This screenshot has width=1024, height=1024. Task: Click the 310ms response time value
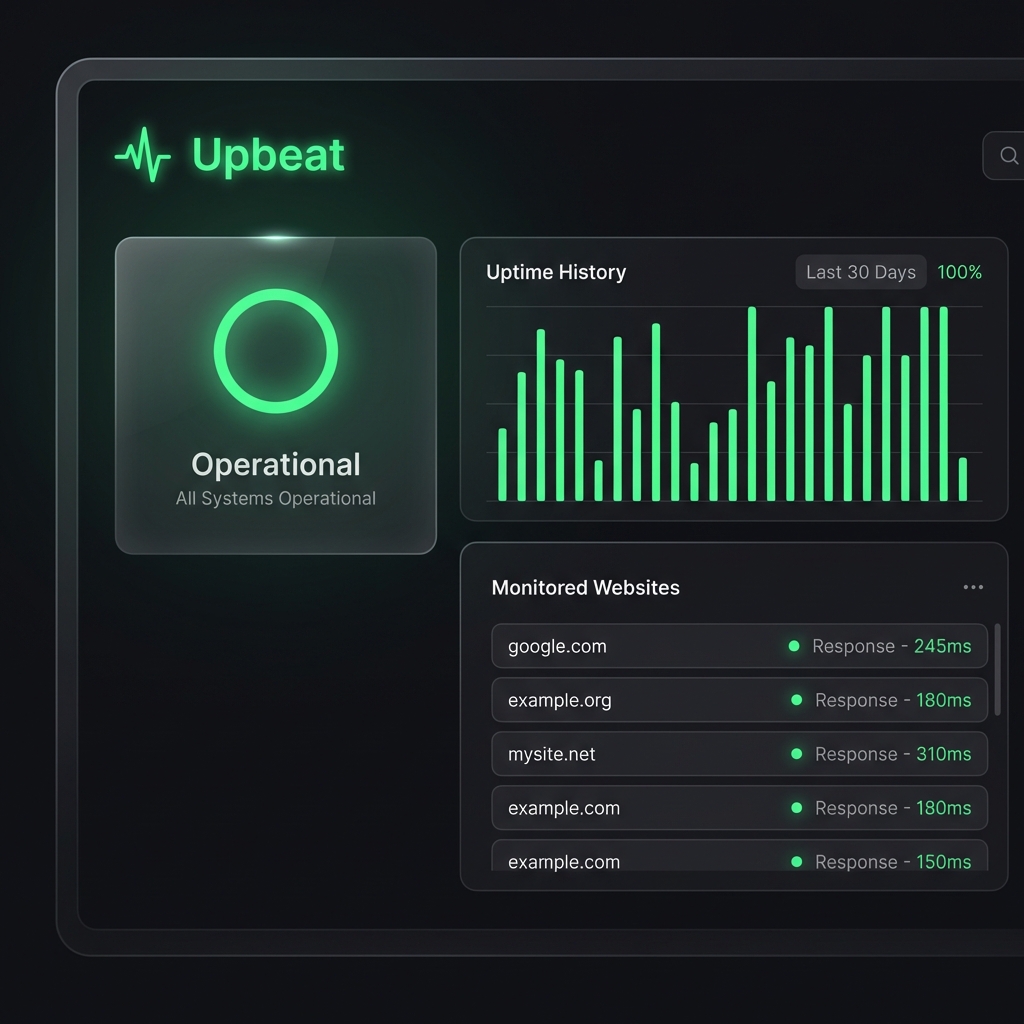click(x=943, y=754)
